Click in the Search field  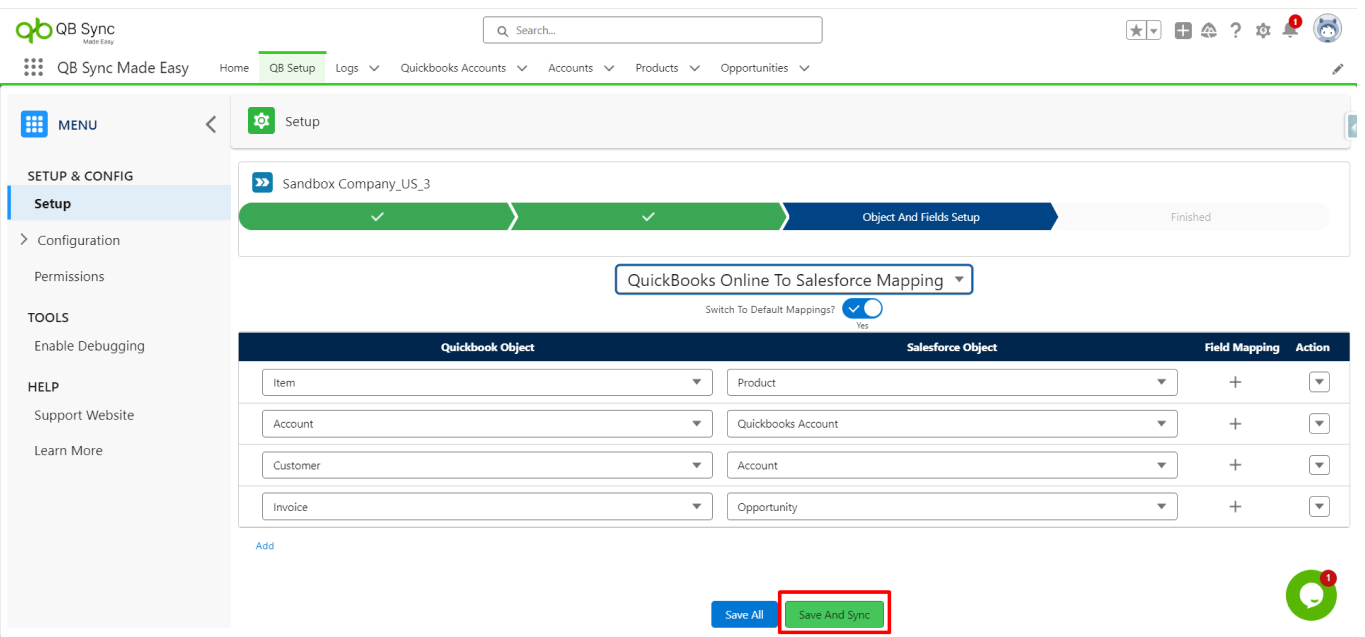pos(652,30)
